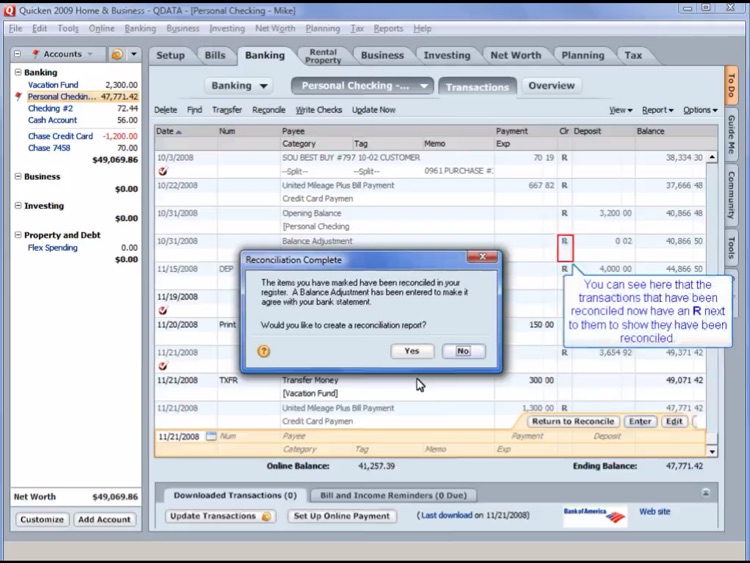Click the help question mark icon in dialog
The width and height of the screenshot is (750, 563).
264,351
